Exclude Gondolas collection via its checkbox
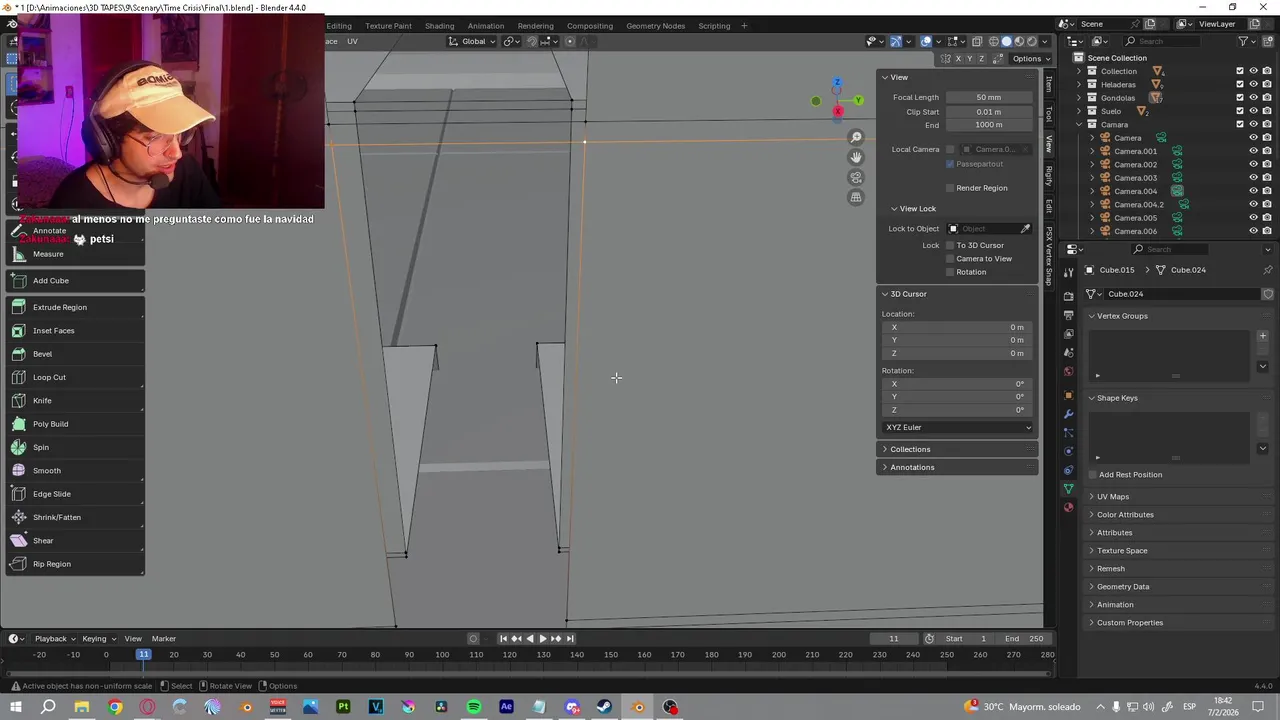This screenshot has width=1280, height=720. point(1240,98)
